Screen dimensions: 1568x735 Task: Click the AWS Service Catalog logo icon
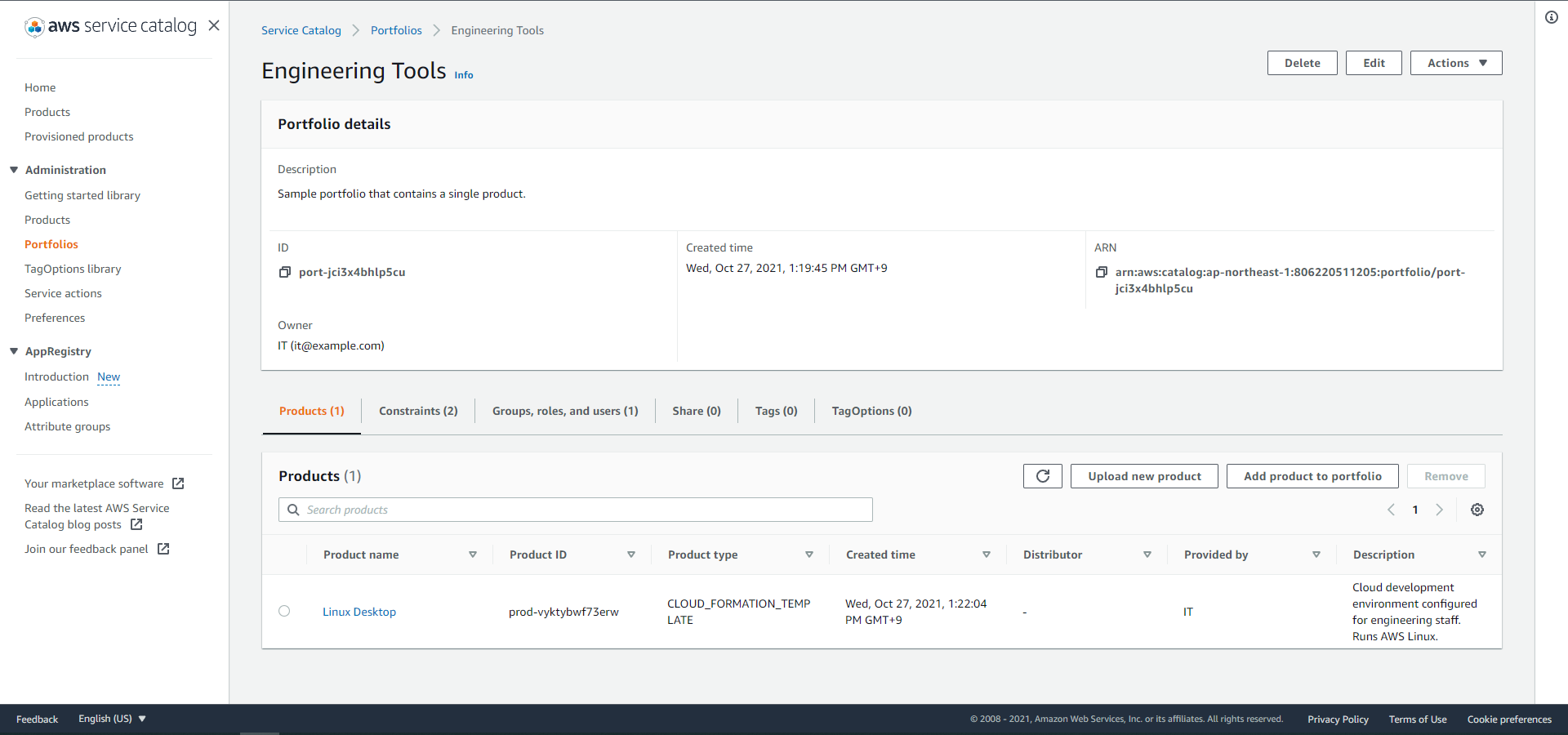coord(34,27)
